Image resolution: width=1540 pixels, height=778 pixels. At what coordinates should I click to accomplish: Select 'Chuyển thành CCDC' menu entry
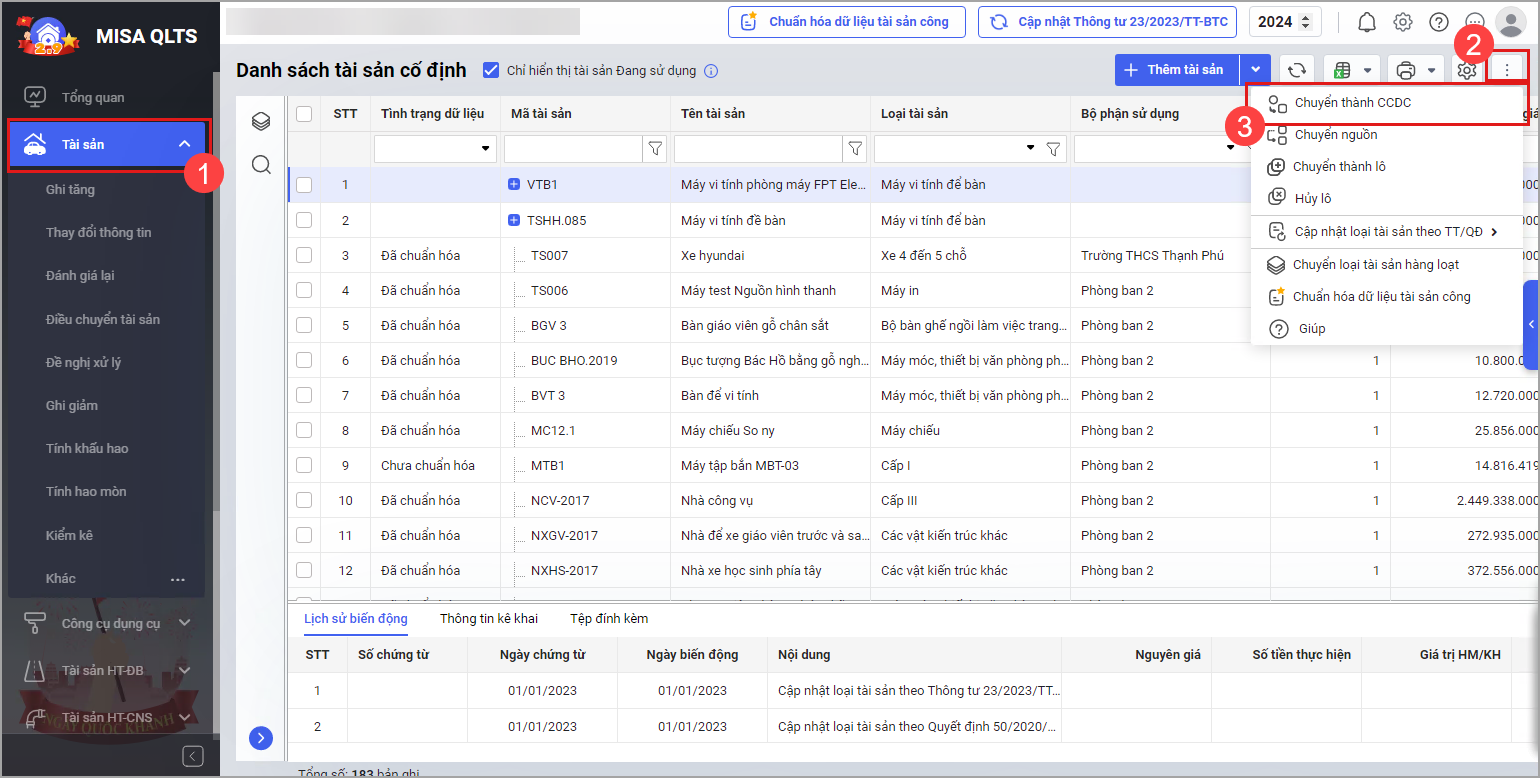tap(1352, 102)
